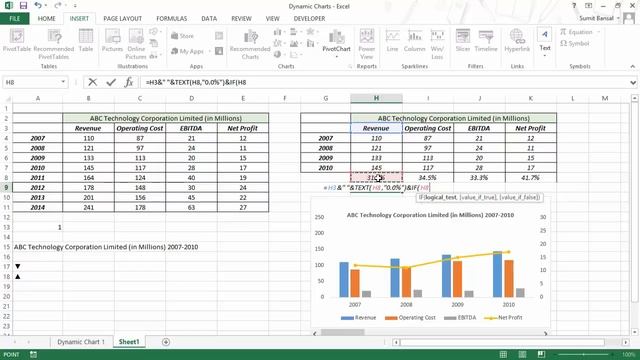Viewport: 640px width, 360px height.
Task: Click the sheet horizontal scrollbar
Action: (x=502, y=342)
